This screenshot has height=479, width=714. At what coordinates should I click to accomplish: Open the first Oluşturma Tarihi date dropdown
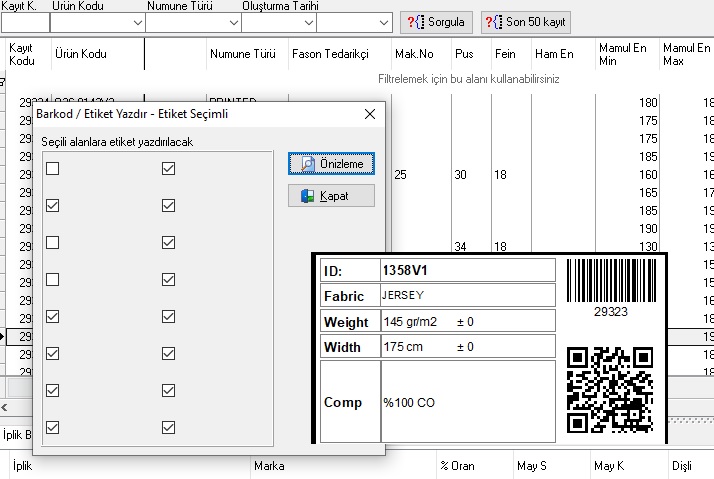[x=307, y=22]
